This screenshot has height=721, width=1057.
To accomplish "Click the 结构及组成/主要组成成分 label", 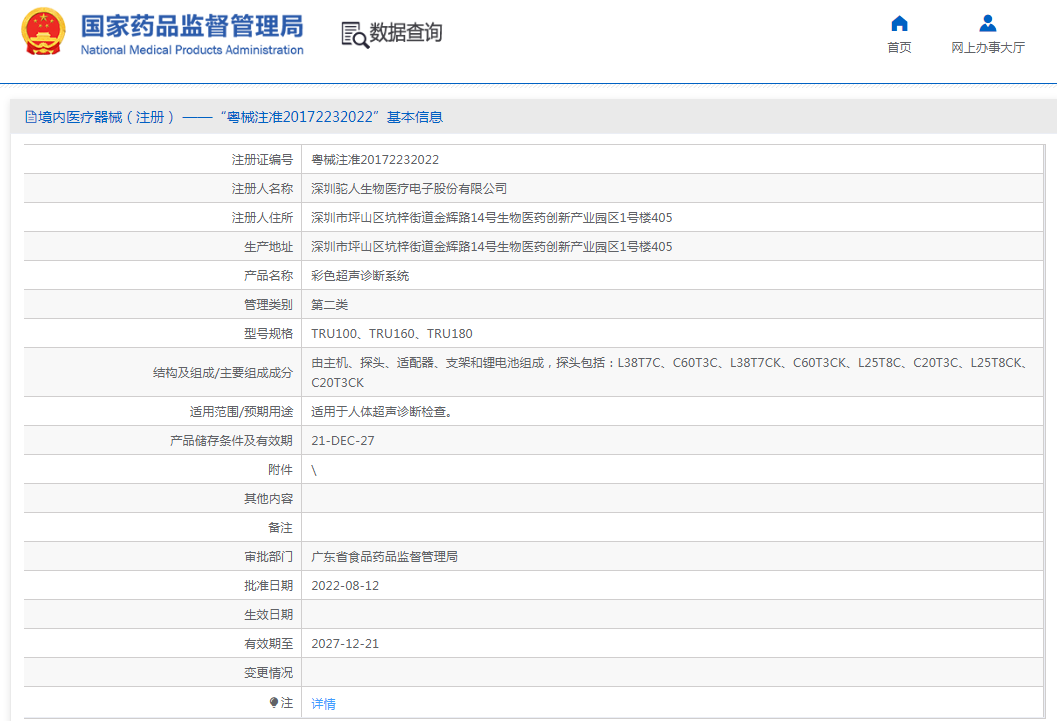I will 223,373.
